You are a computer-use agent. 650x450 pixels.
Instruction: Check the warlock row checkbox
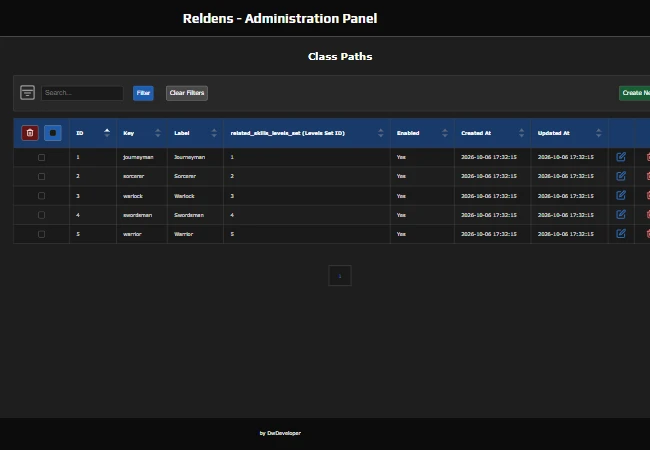(x=41, y=196)
